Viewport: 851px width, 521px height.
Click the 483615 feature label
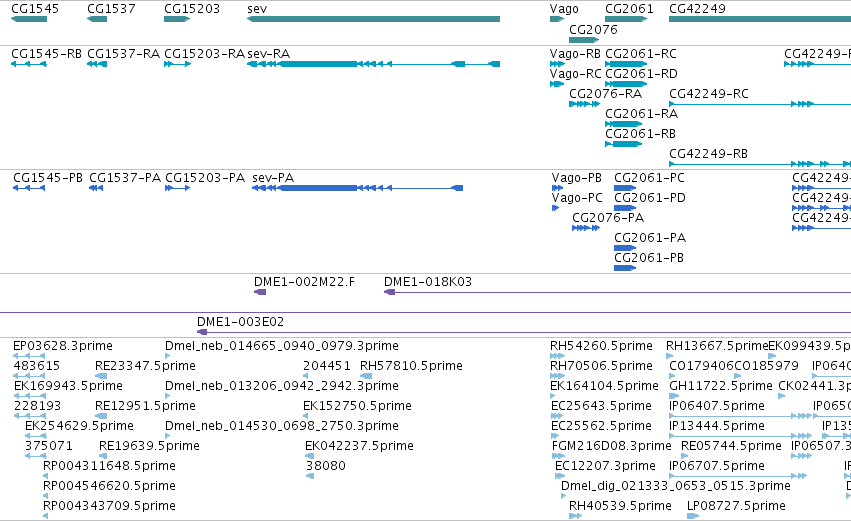point(36,366)
